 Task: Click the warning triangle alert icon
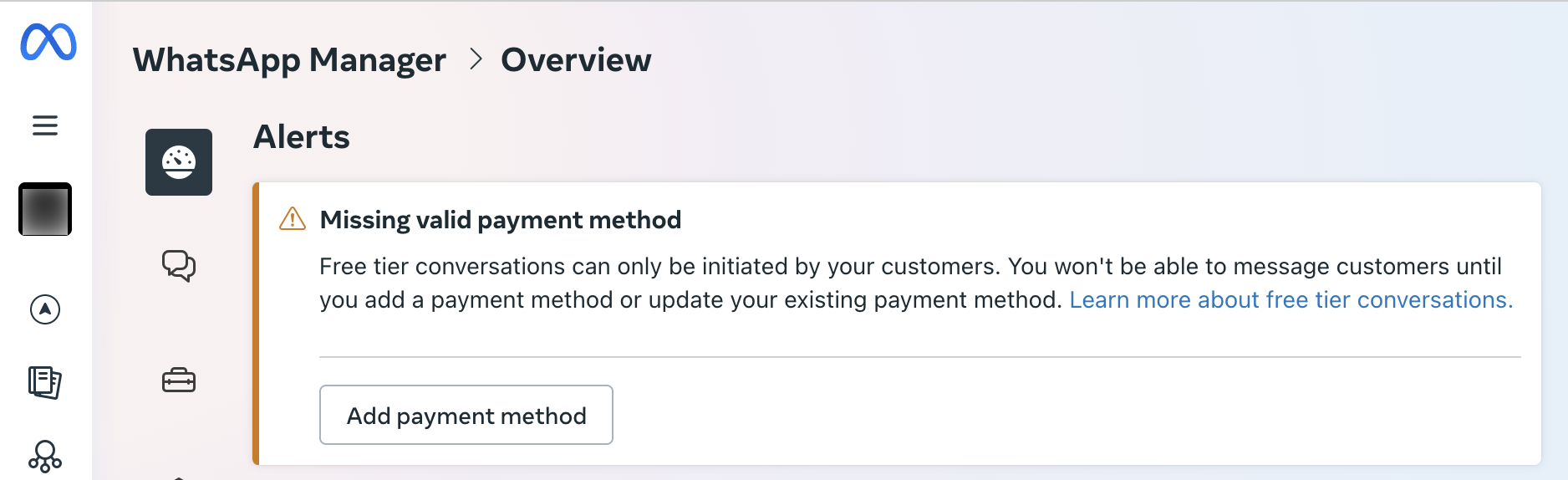293,219
